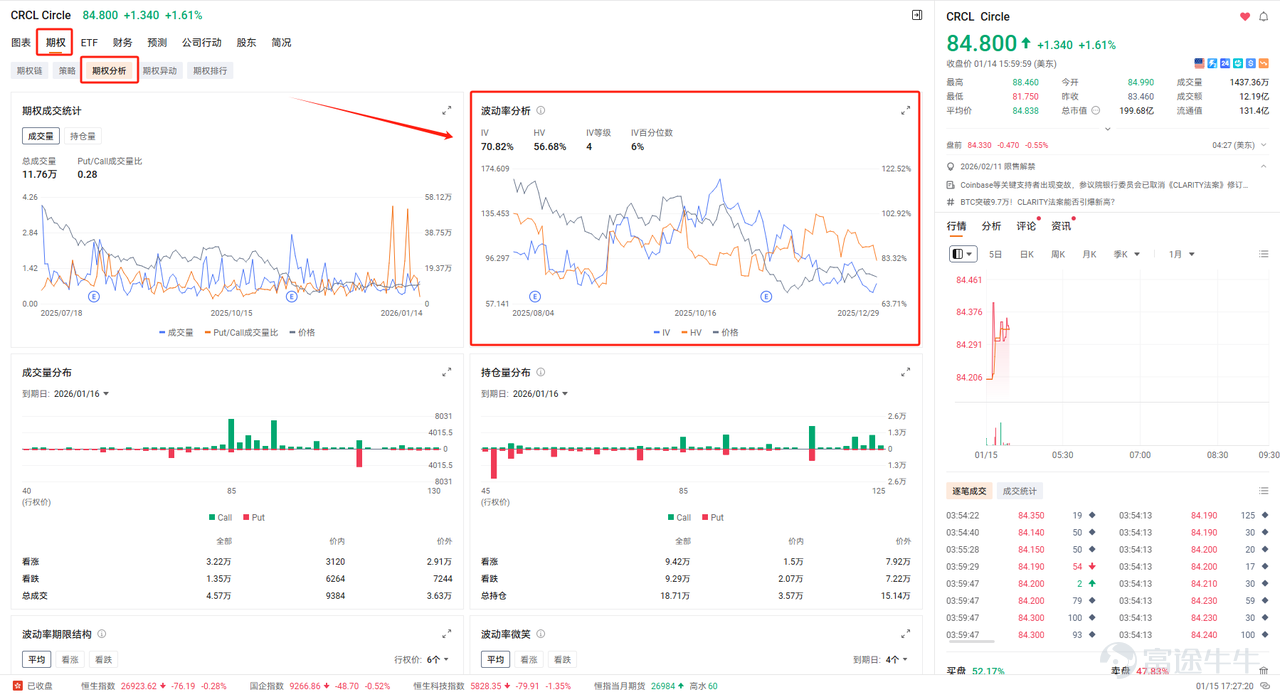1280x697 pixels.
Task: Open the Coinbase CLARITY法案 news headline
Action: [x=1104, y=185]
